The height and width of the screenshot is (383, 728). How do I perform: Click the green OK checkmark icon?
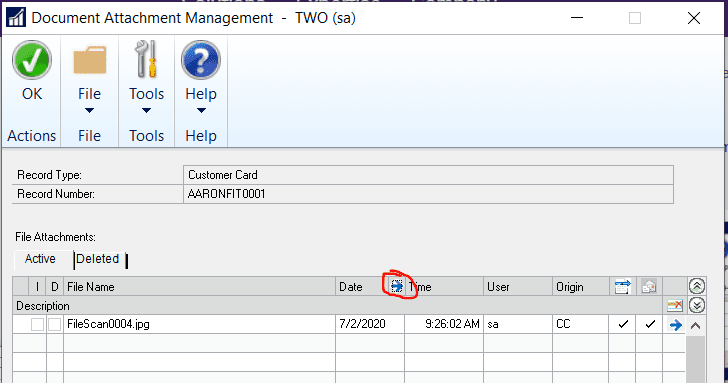[x=32, y=60]
